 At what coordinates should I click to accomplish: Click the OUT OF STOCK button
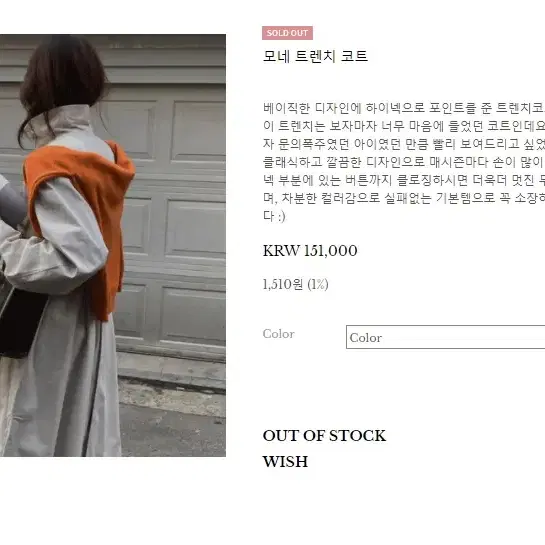click(x=324, y=436)
